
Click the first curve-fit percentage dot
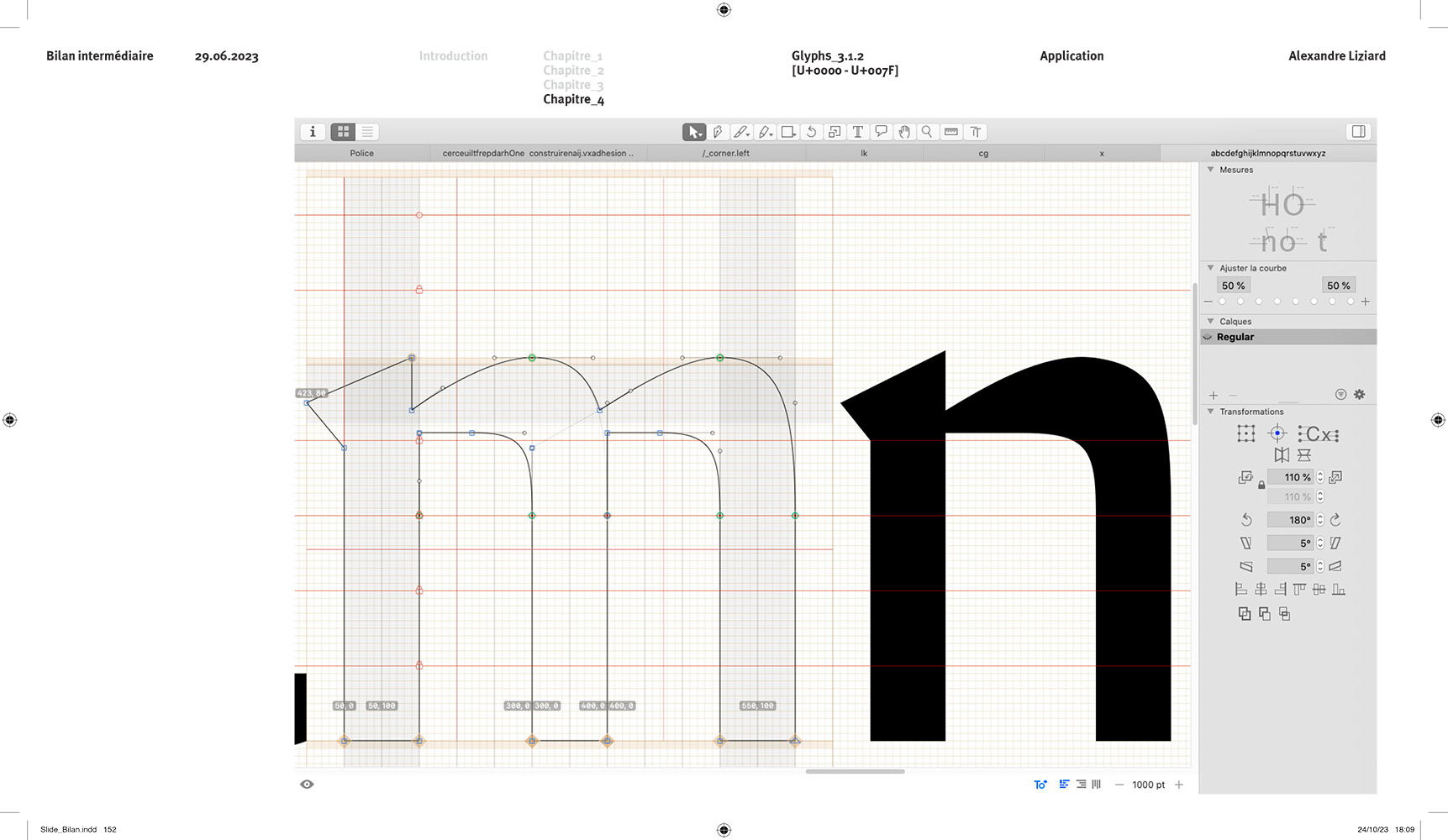1222,302
